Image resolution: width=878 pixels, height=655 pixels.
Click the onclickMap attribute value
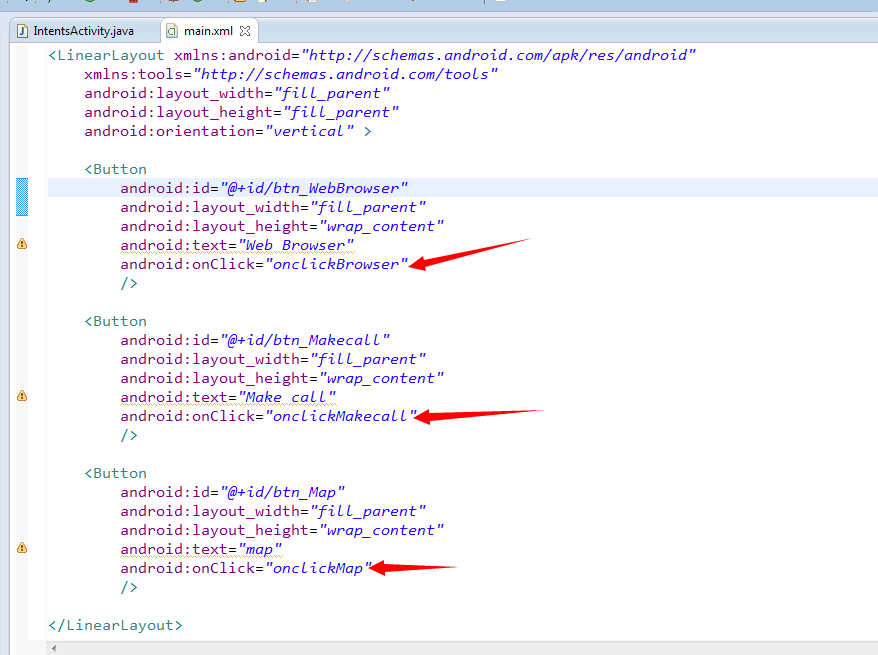319,569
